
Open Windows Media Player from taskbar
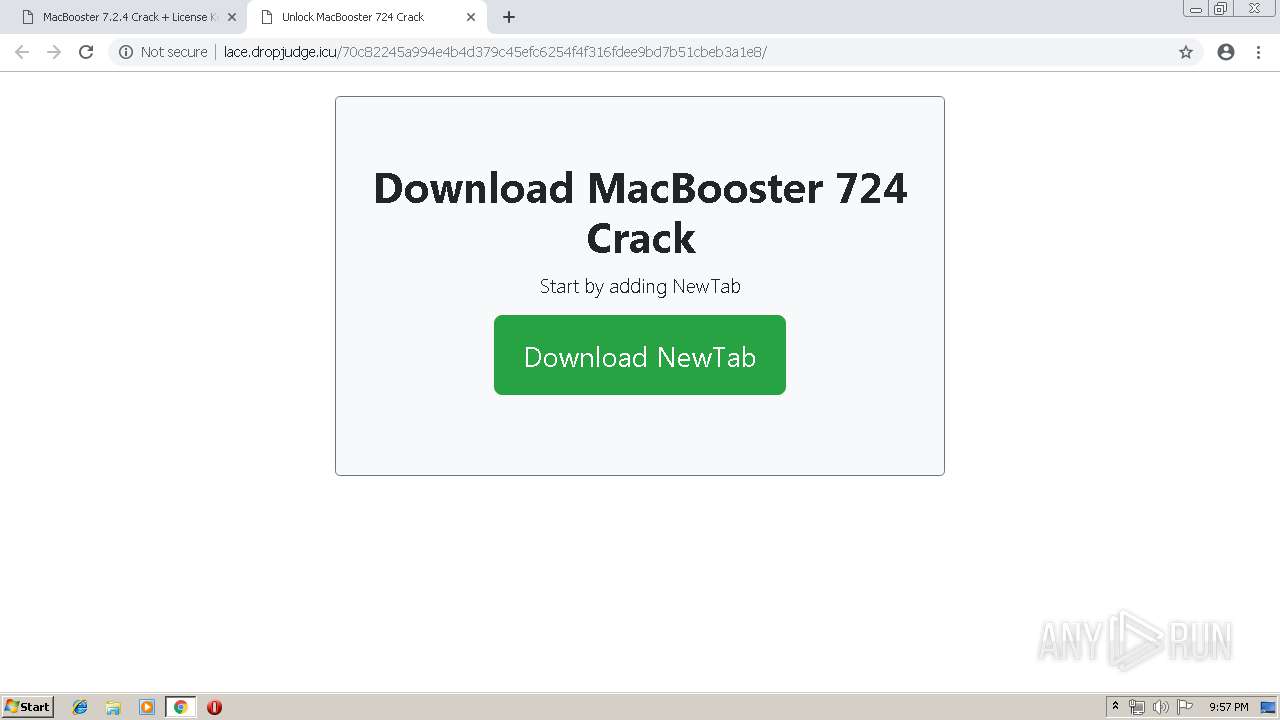coord(147,707)
